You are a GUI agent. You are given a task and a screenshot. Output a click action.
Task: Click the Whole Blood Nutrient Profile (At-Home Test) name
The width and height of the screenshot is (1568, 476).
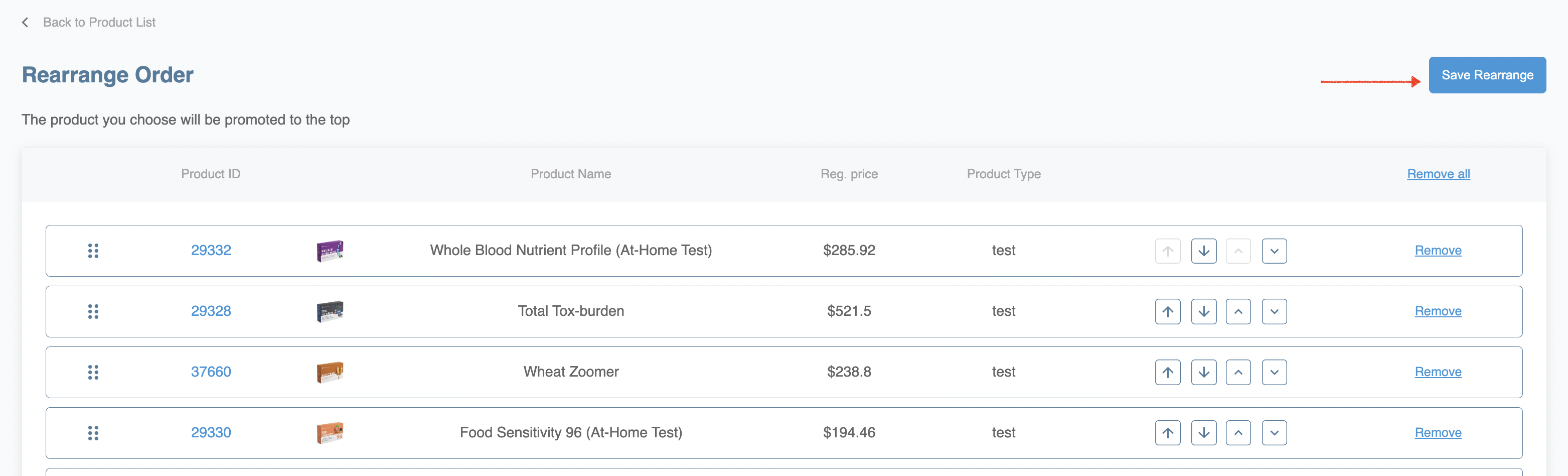[571, 251]
